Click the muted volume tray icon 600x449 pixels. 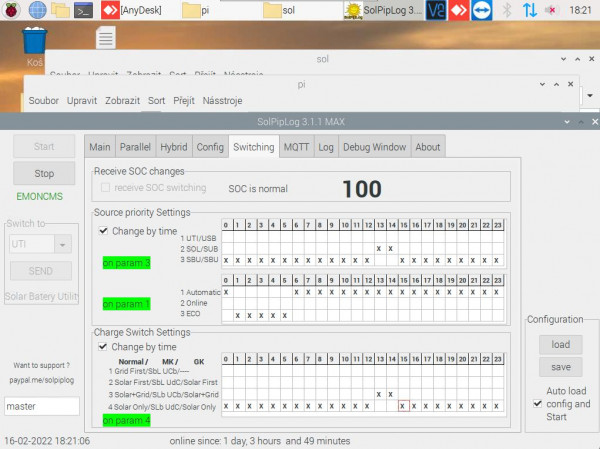point(551,10)
